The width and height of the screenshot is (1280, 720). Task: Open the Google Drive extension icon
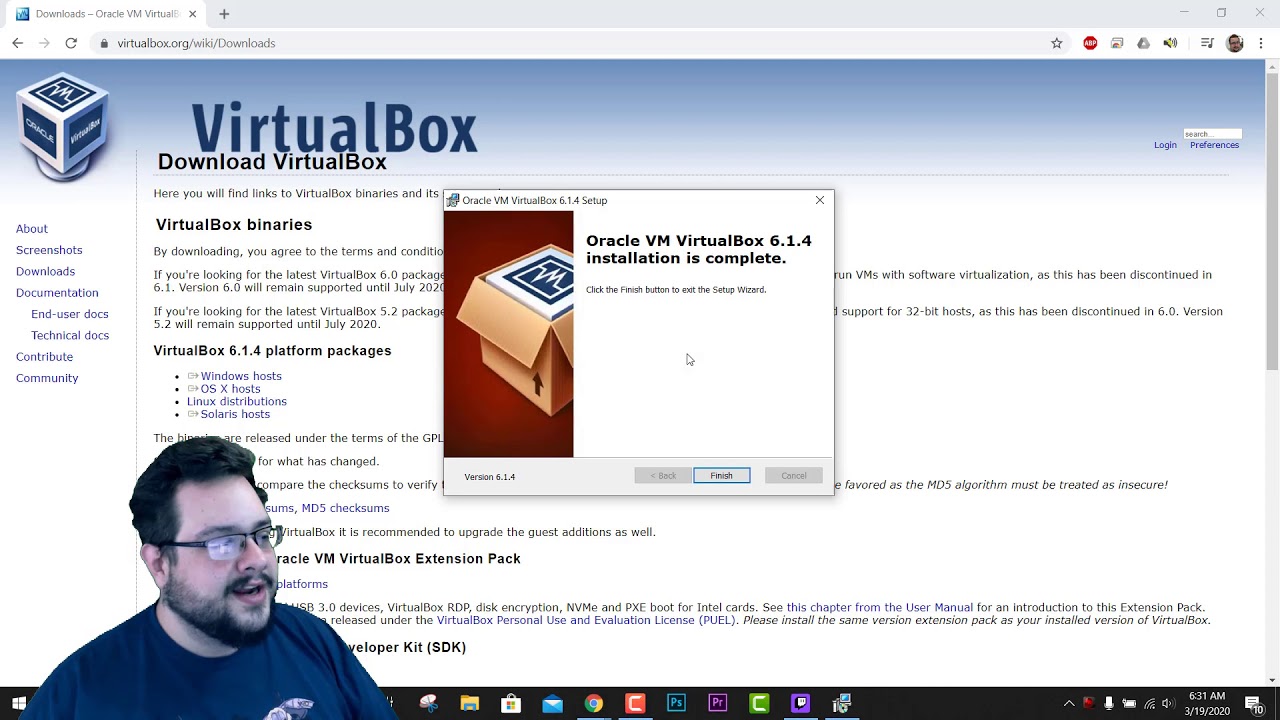click(1143, 43)
